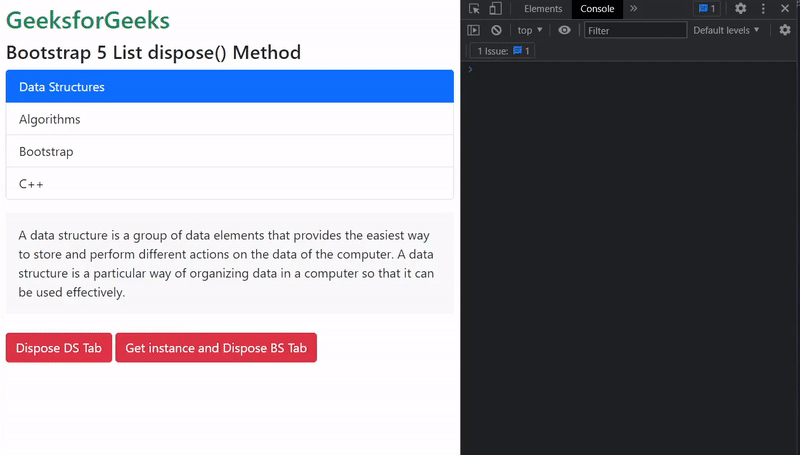Screen dimensions: 800x455
Task: Show more DevTools tabs with chevron
Action: coord(633,9)
